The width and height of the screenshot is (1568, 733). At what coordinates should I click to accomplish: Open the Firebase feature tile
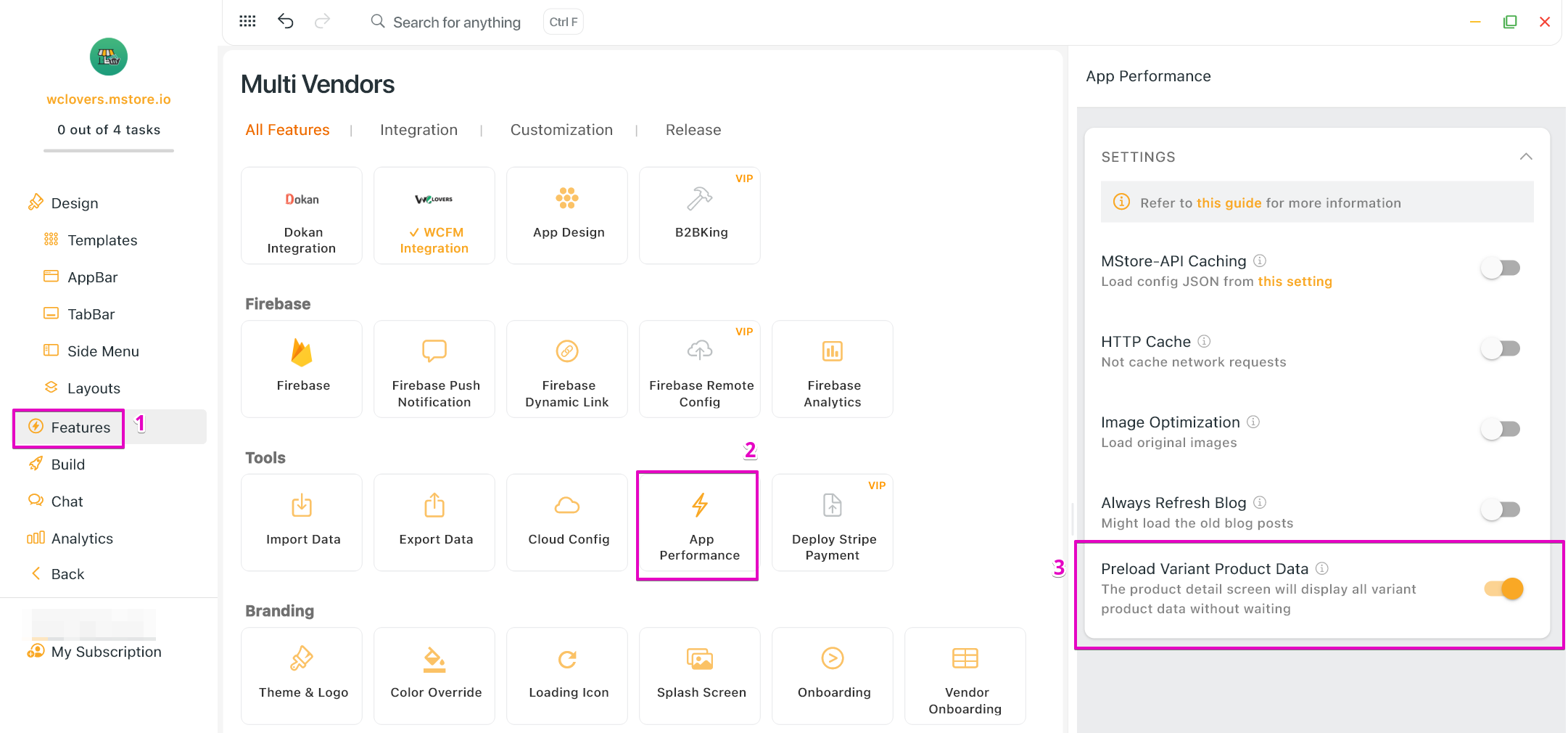point(302,368)
